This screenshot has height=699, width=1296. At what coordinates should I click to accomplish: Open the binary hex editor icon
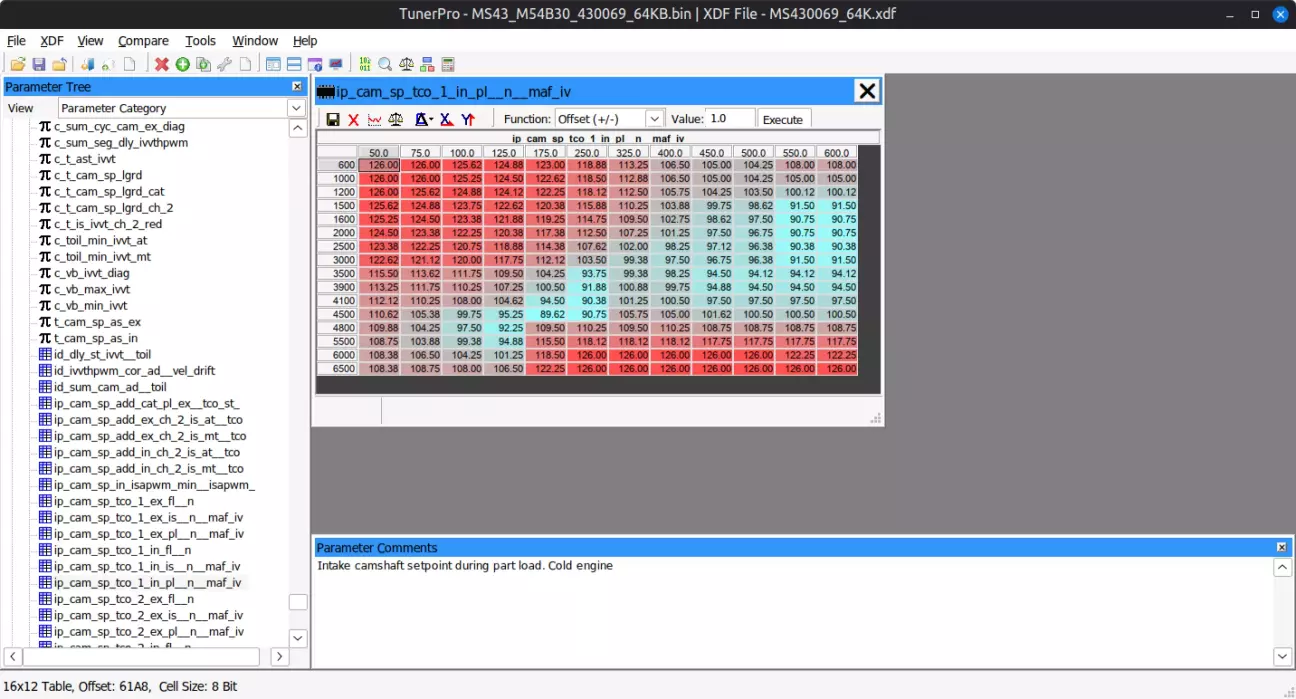click(x=365, y=65)
